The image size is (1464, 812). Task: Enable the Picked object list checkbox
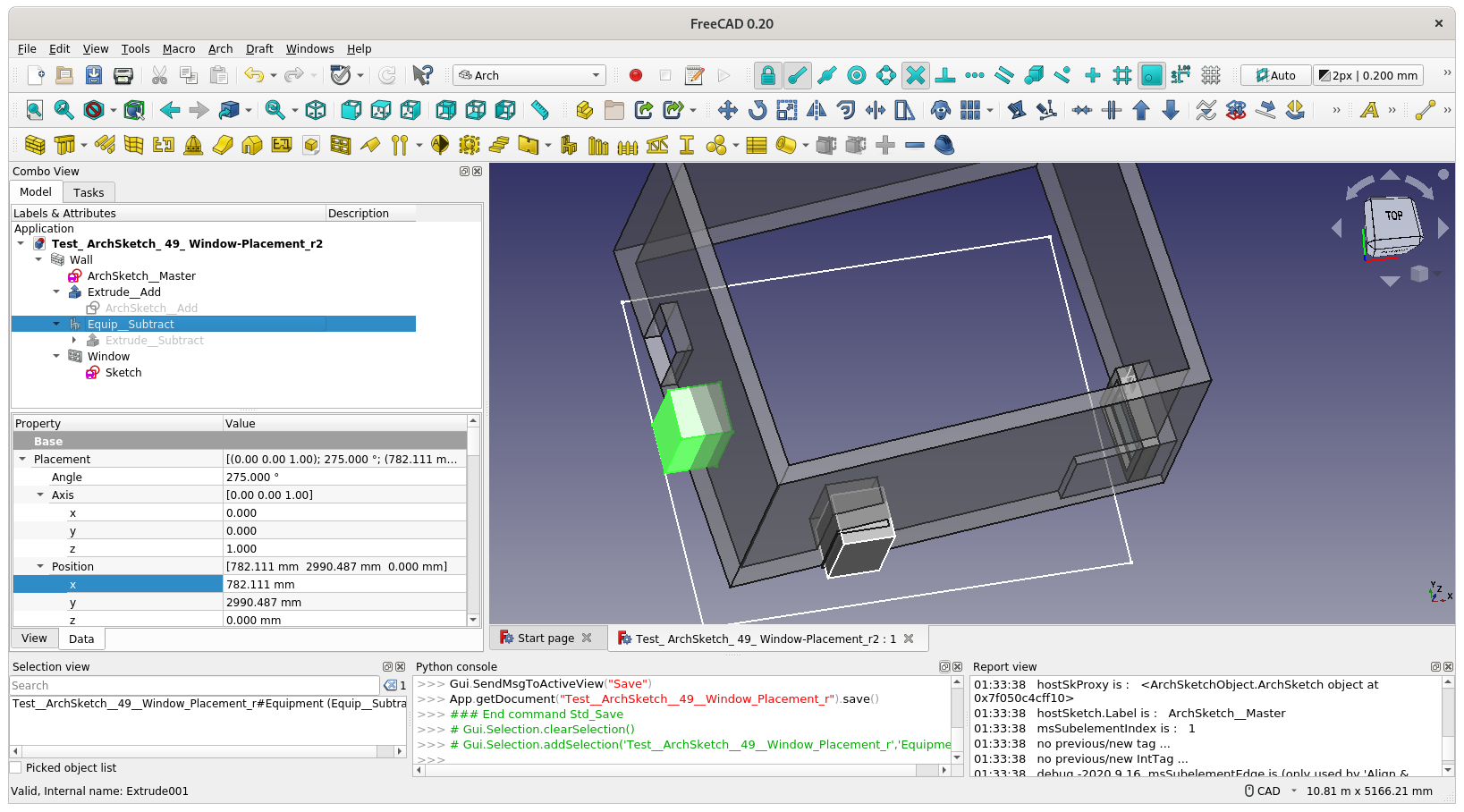(15, 767)
